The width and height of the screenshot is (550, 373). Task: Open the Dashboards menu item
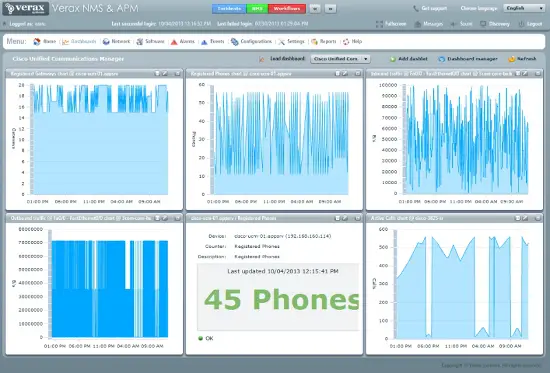[x=79, y=41]
